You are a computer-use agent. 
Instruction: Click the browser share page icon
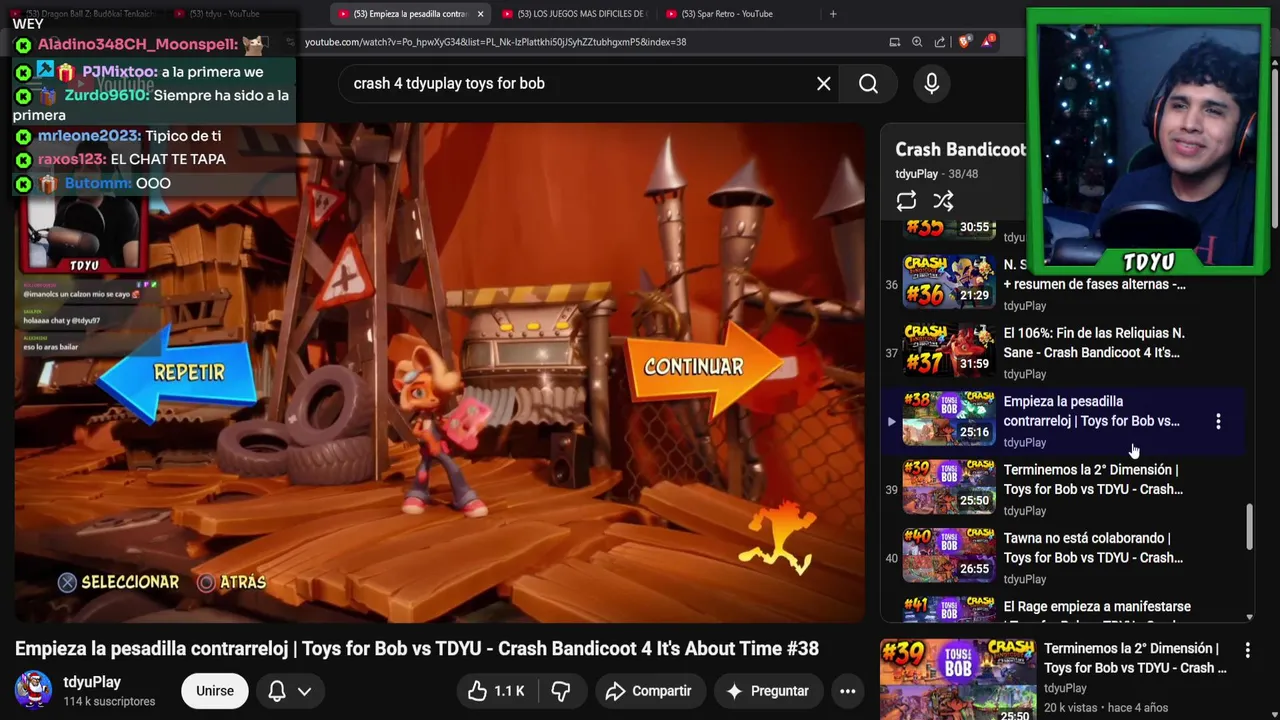point(940,42)
